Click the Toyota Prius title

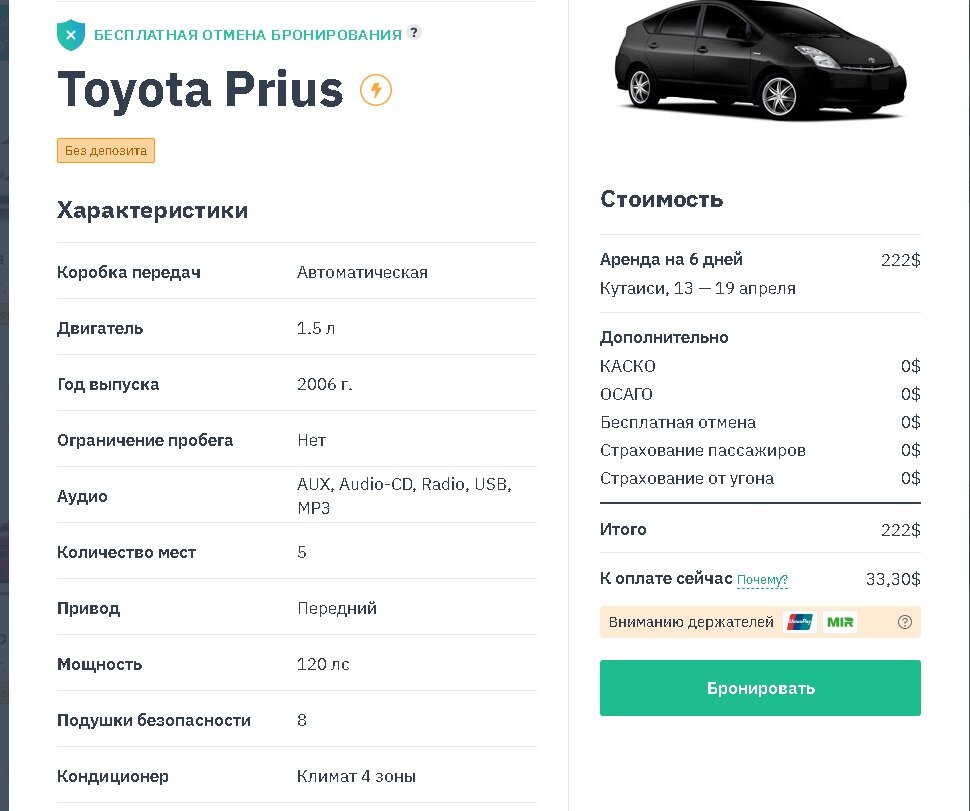[x=200, y=89]
